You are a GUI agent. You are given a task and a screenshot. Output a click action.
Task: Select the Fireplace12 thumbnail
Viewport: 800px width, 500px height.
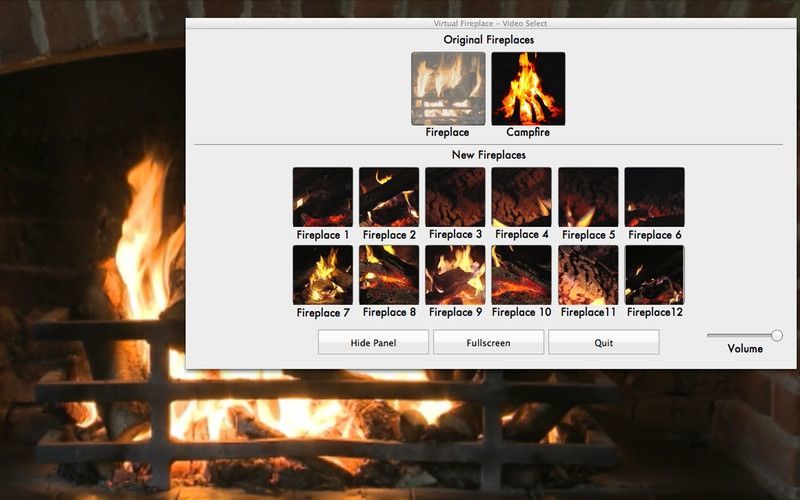click(x=655, y=275)
